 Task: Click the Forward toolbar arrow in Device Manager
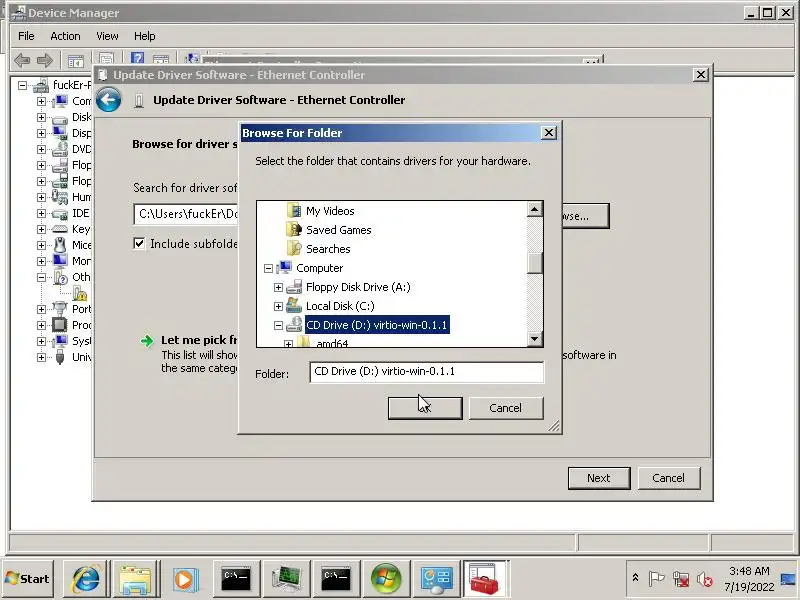(x=45, y=60)
